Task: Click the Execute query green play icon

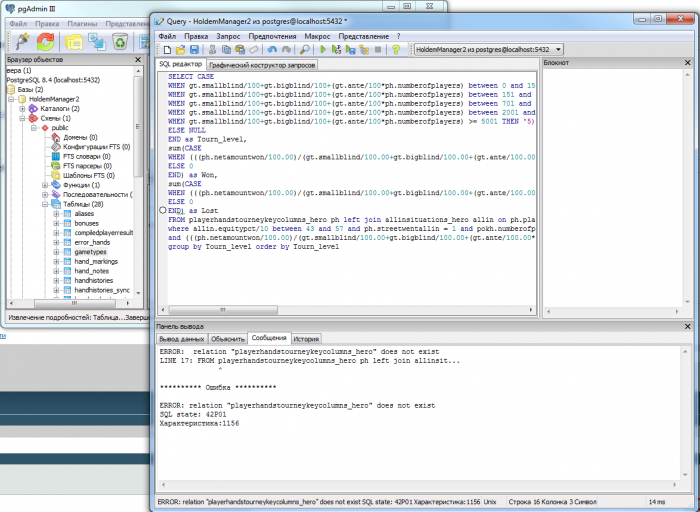Action: (x=324, y=49)
